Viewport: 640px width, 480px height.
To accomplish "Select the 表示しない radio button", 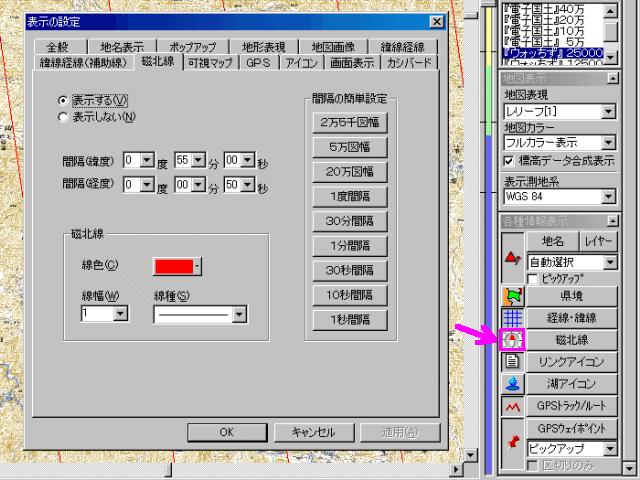I will click(63, 117).
